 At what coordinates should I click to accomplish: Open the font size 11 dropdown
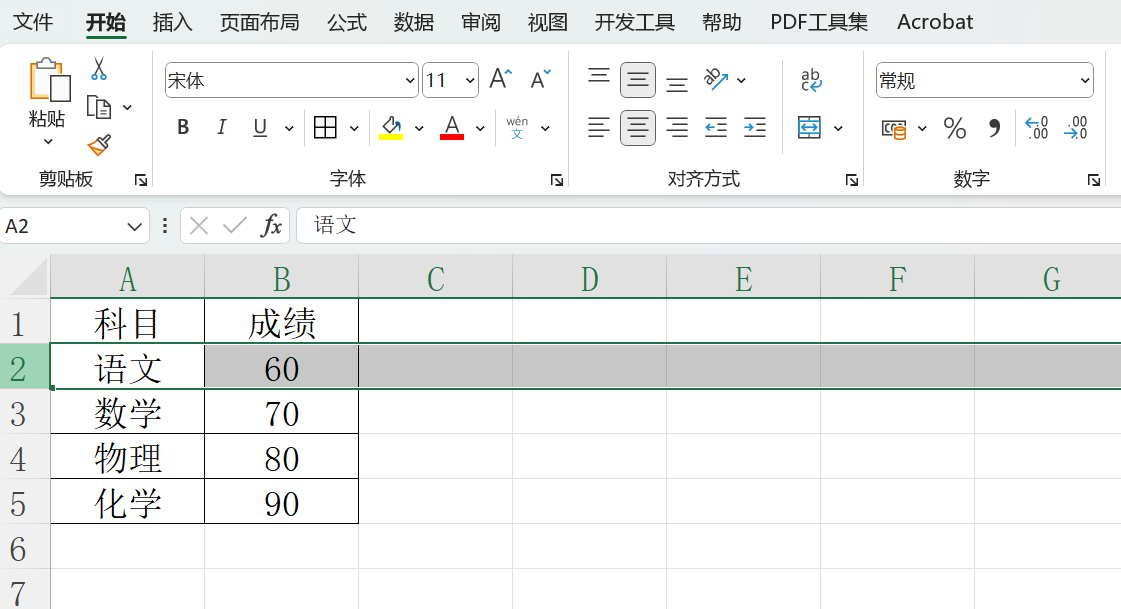tap(470, 80)
